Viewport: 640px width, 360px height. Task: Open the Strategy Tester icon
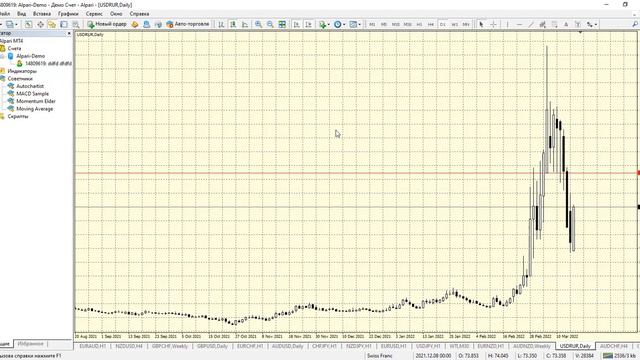coord(76,24)
